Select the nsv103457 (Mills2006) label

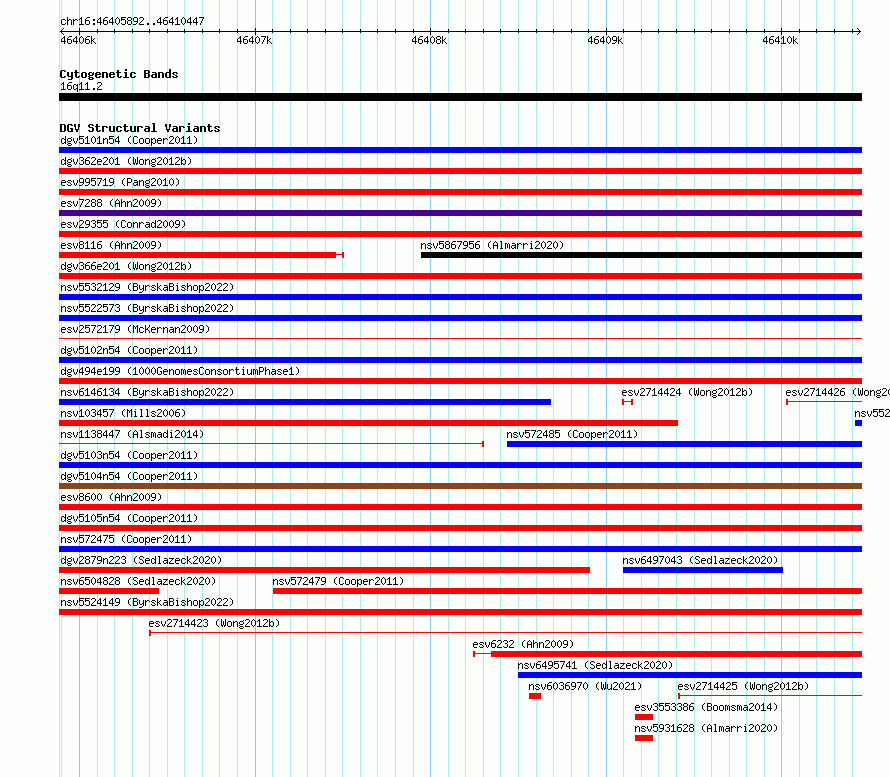123,413
